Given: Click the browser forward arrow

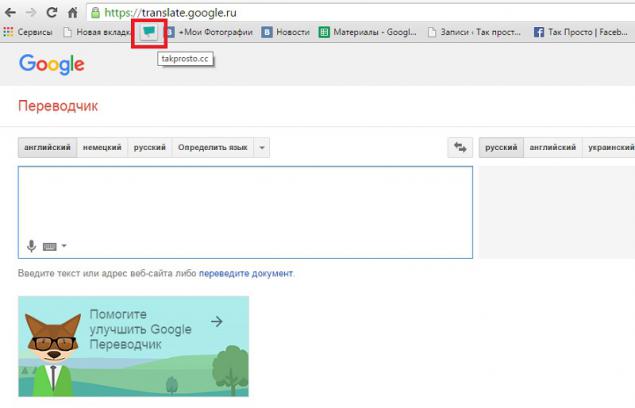Looking at the screenshot, I should 31,13.
